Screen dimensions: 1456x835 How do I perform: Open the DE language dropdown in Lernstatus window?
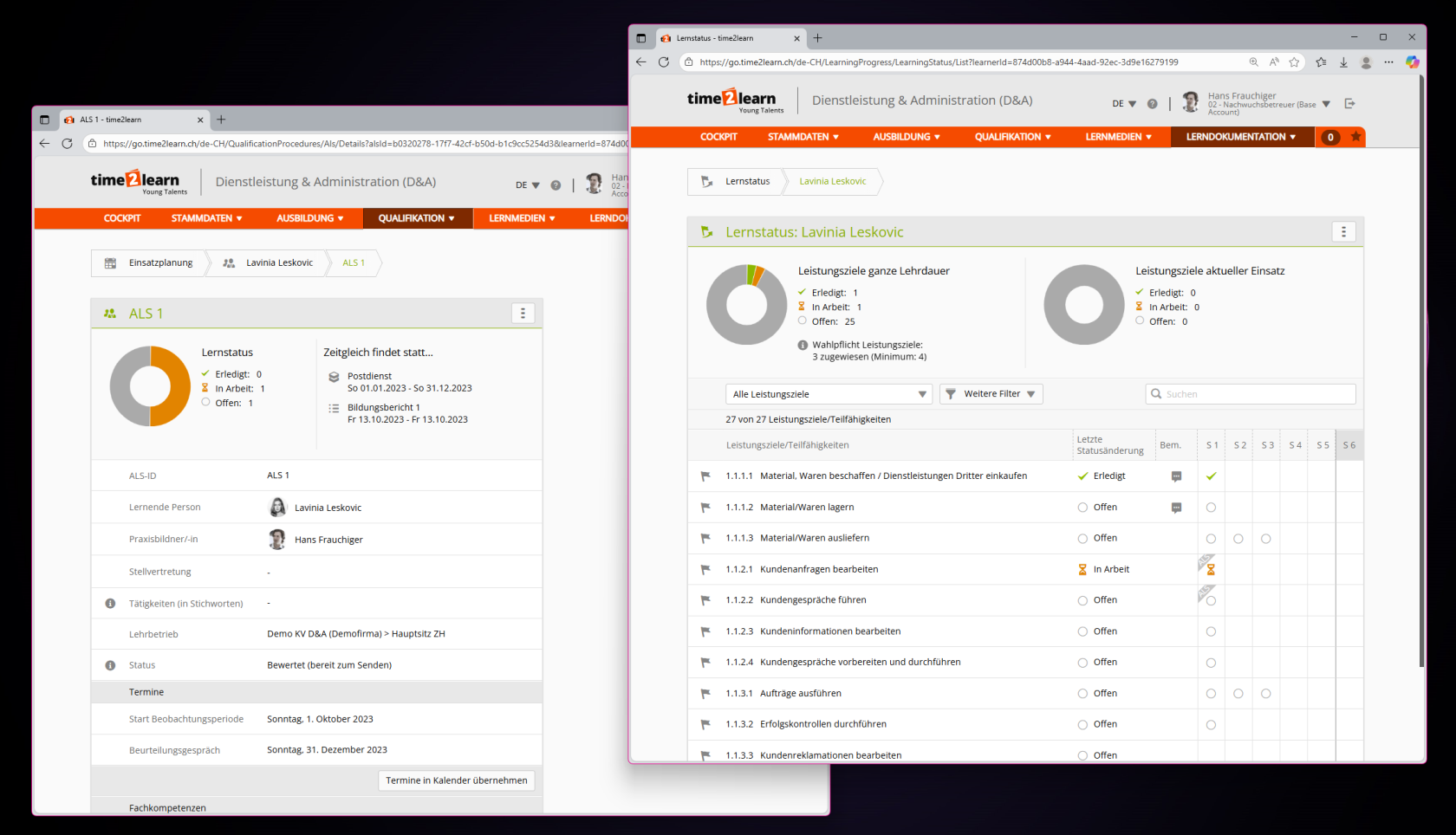1123,104
